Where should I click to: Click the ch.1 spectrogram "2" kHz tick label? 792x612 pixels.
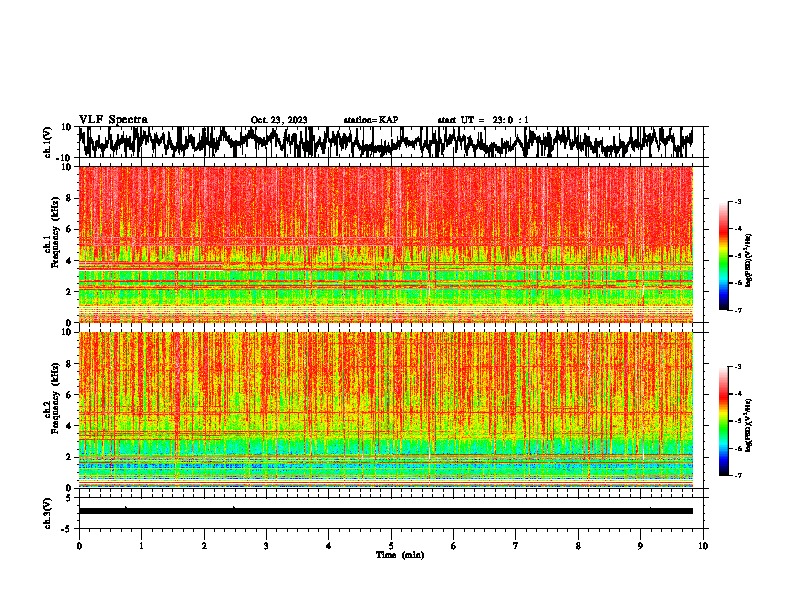click(69, 292)
